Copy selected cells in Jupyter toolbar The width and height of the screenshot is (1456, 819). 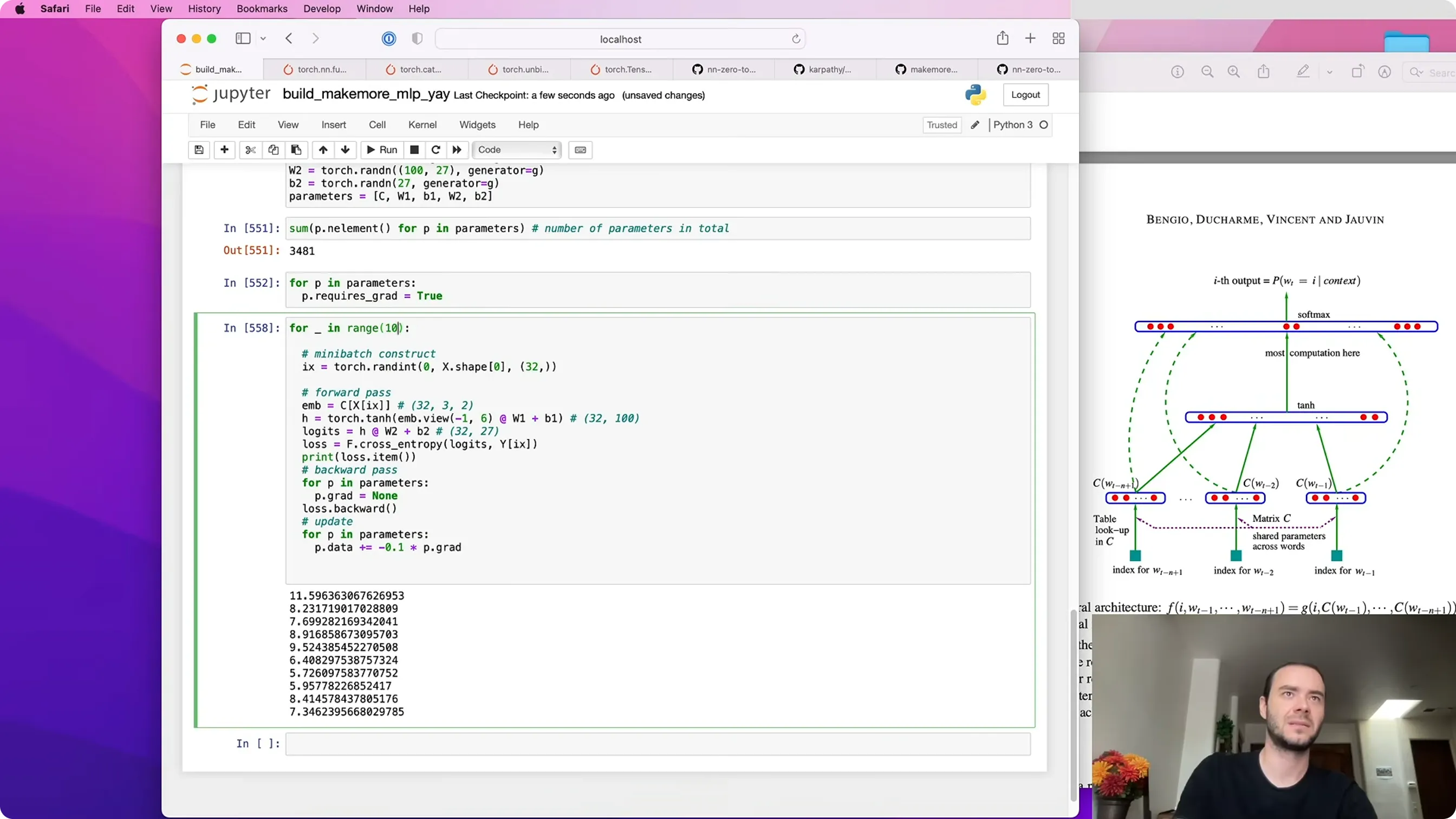[274, 150]
